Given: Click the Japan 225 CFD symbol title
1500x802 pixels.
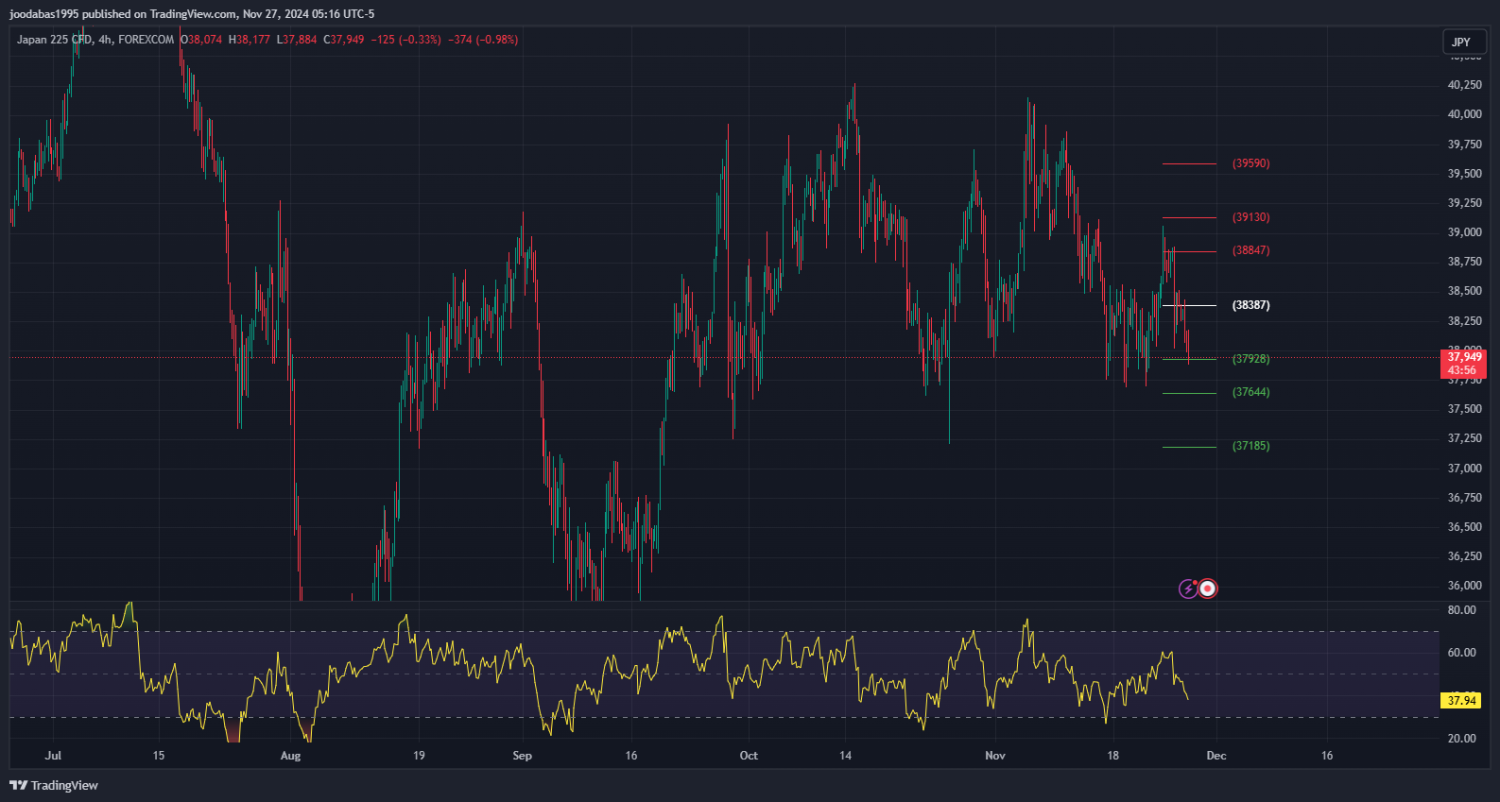Looking at the screenshot, I should click(x=54, y=40).
